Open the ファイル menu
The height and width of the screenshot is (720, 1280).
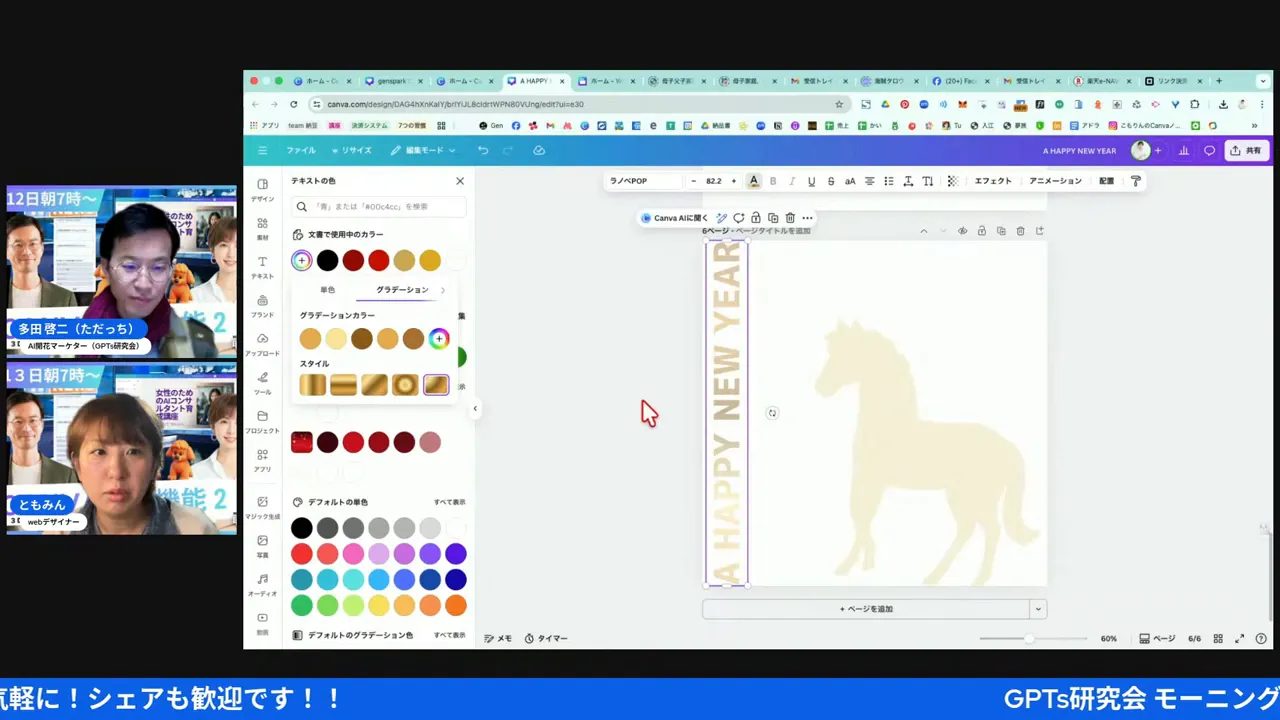[301, 150]
